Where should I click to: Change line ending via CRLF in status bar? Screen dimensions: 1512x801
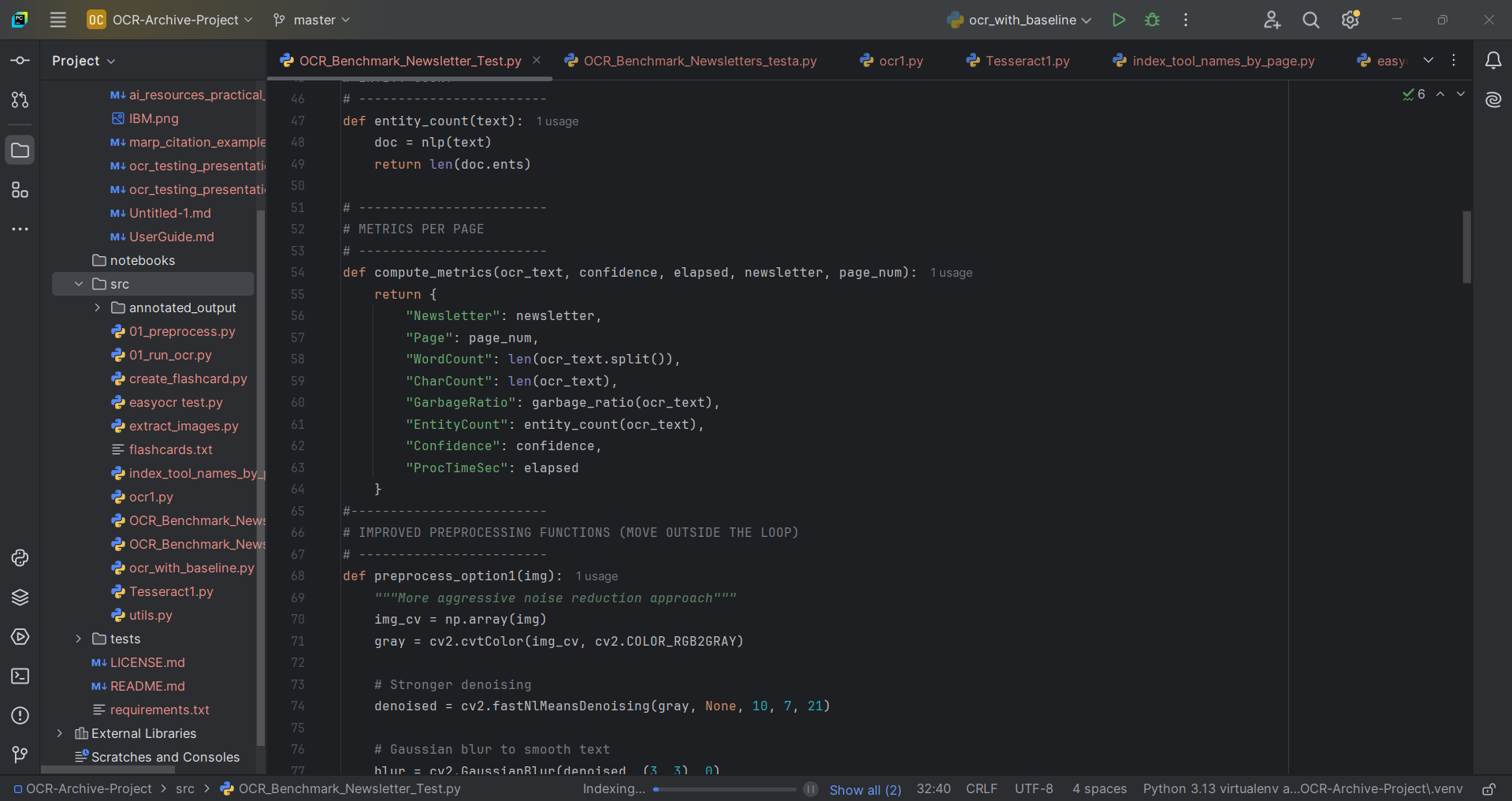click(981, 789)
